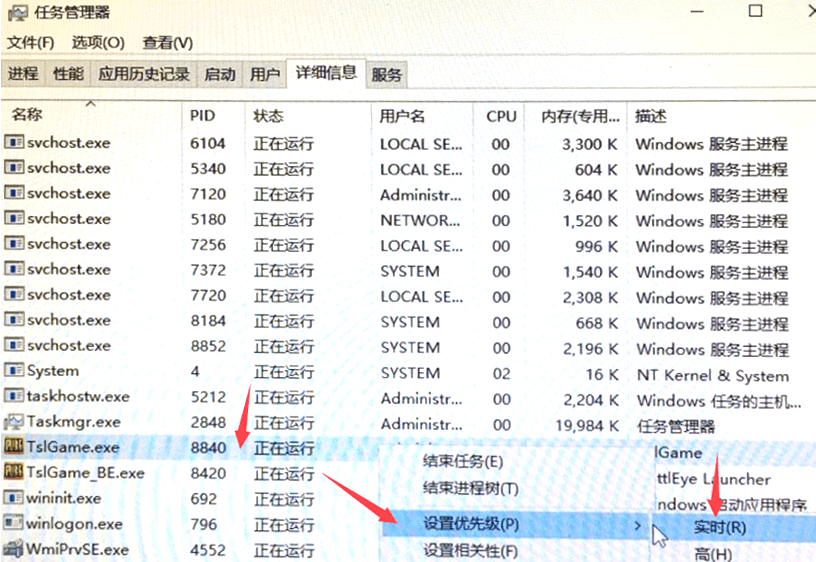The image size is (816, 562).
Task: Click the TslGame_BE.exe process icon
Action: (x=14, y=473)
